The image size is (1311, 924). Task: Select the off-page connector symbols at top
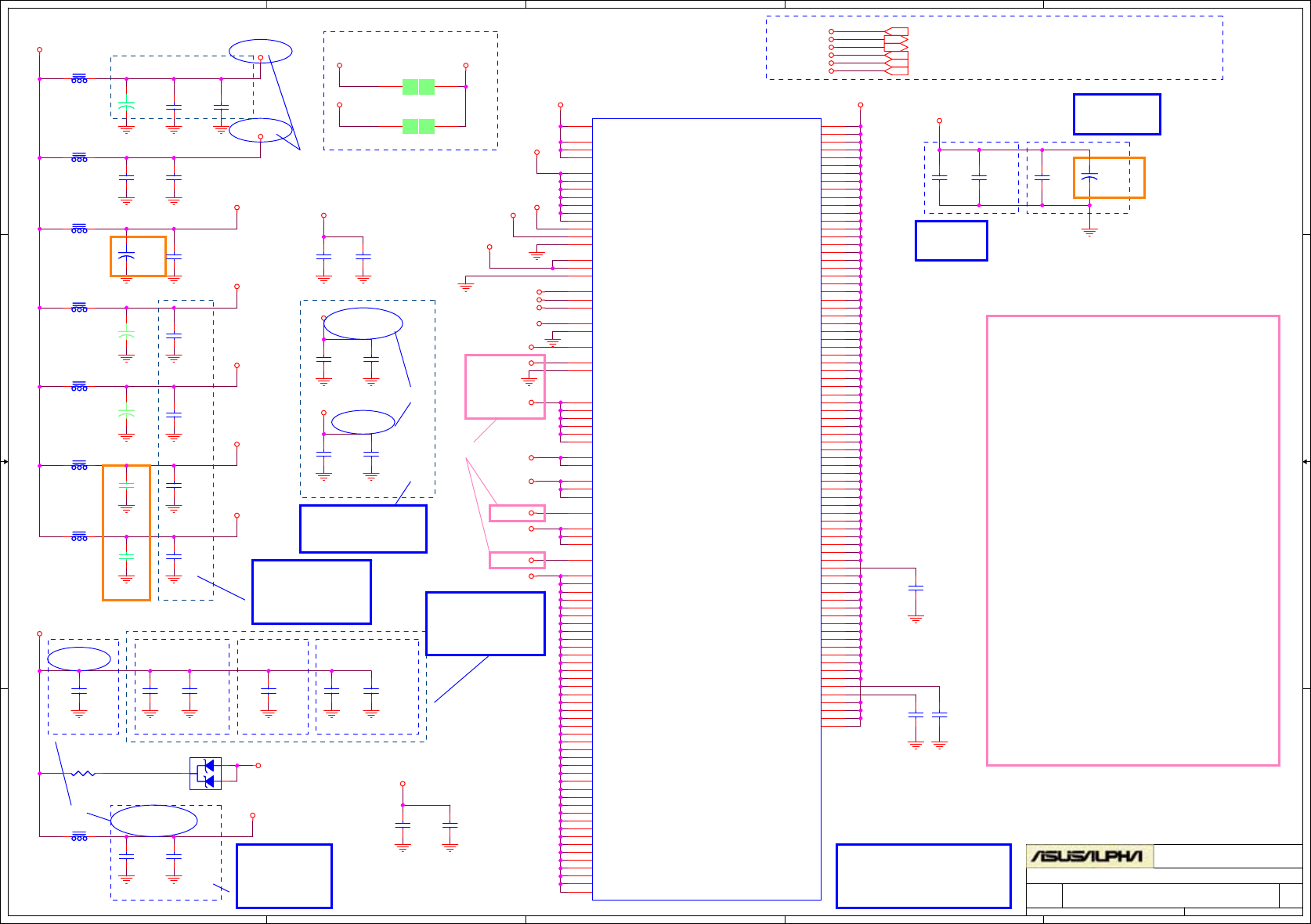click(x=896, y=52)
